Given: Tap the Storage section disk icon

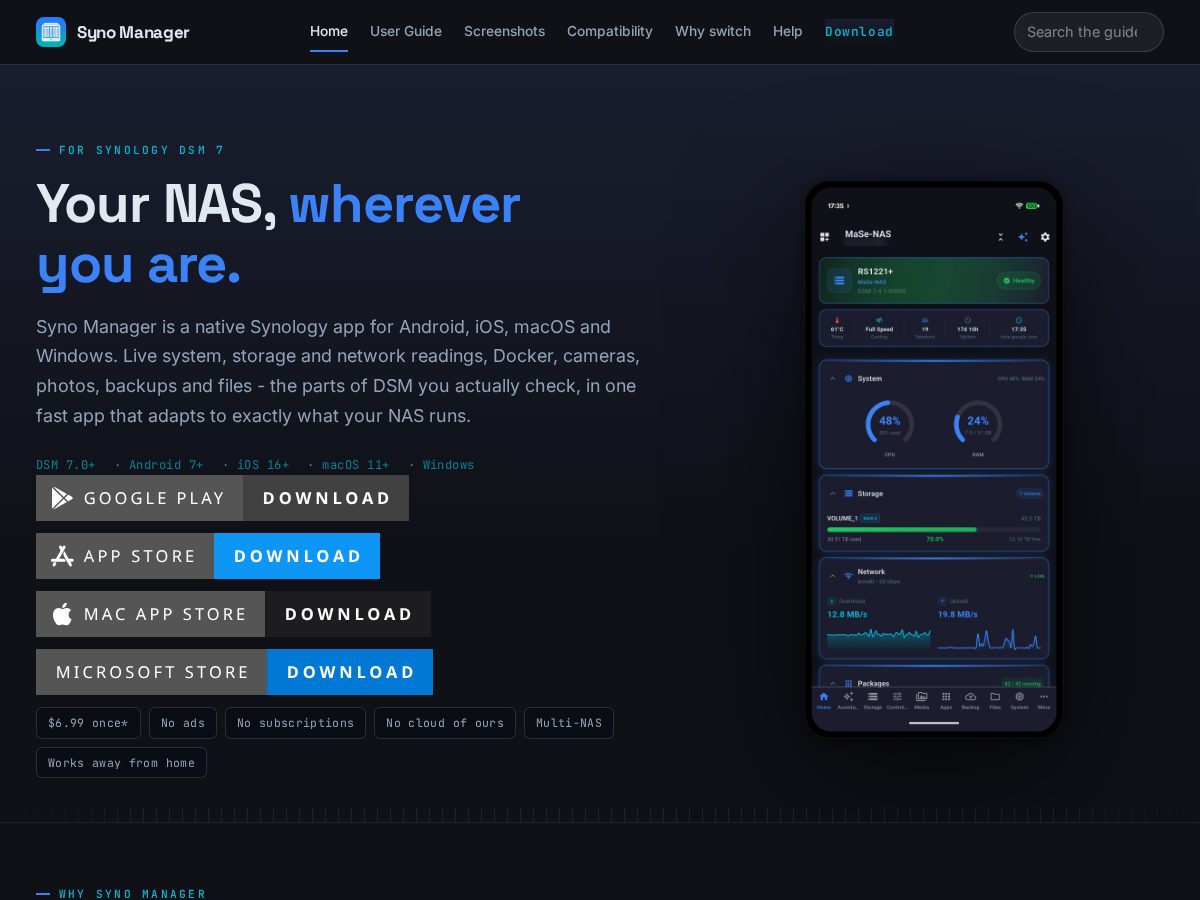Looking at the screenshot, I should point(848,494).
